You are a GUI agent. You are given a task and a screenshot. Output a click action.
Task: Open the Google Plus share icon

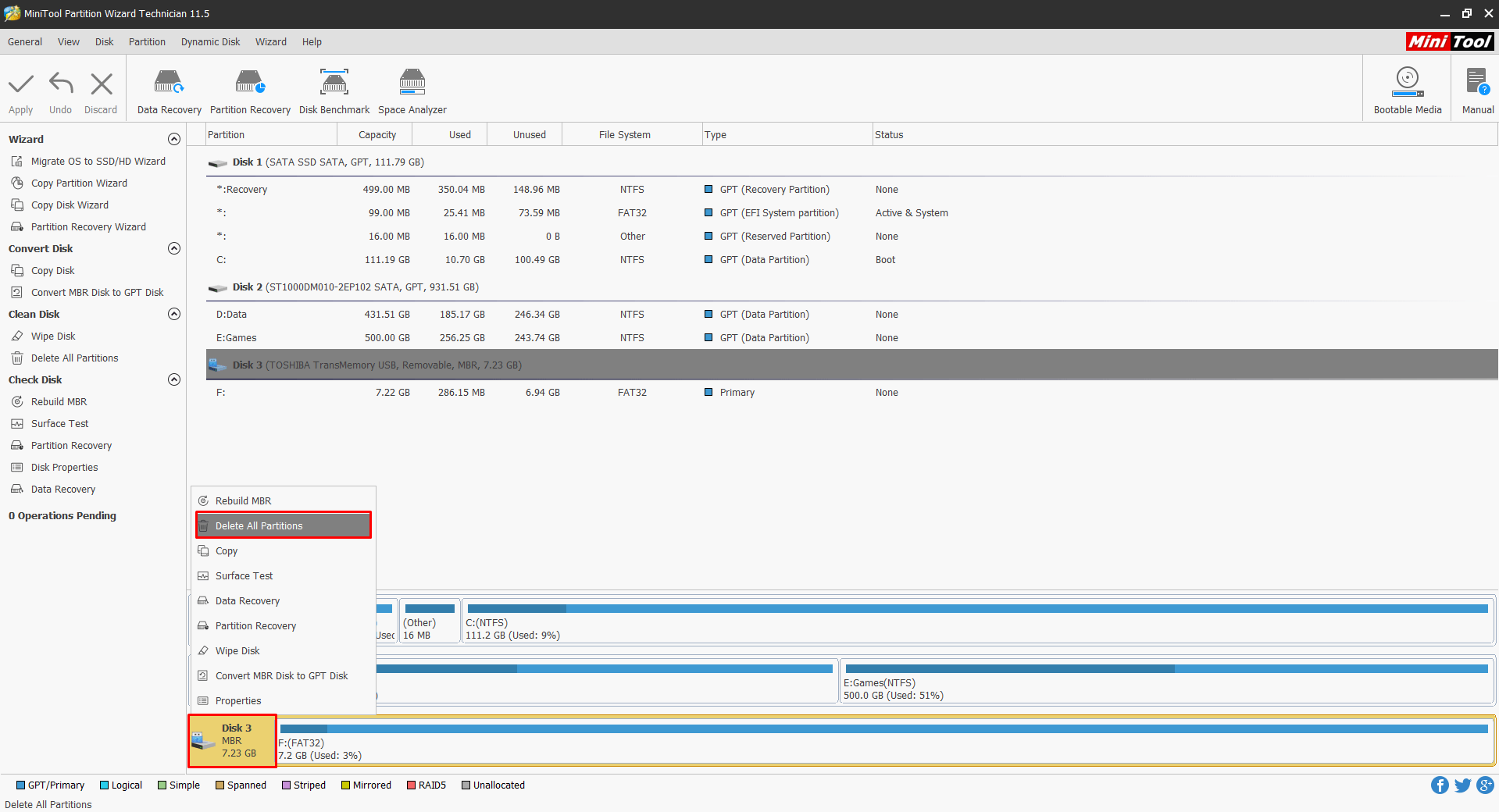(x=1485, y=785)
